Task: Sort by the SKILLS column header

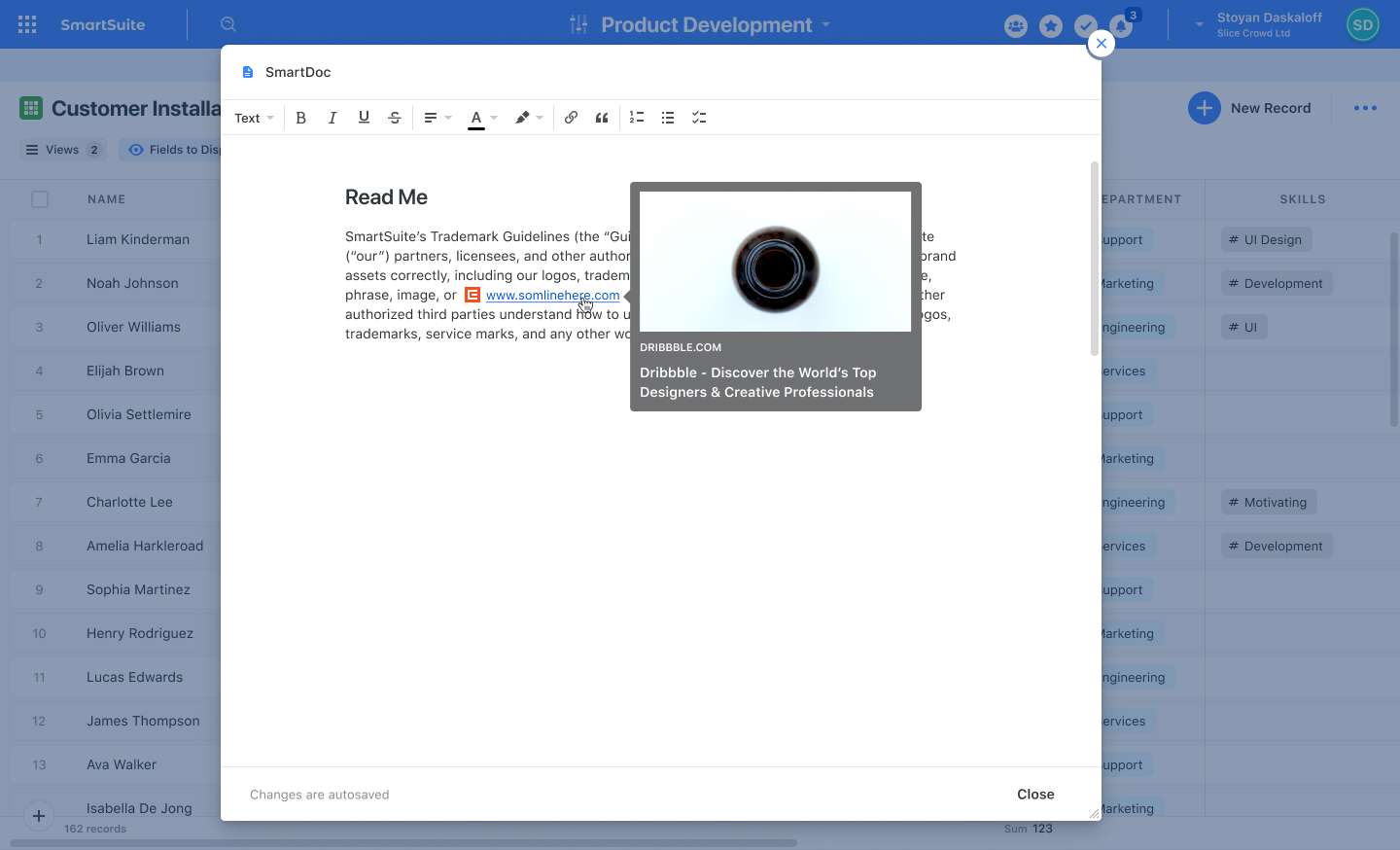Action: click(1302, 199)
